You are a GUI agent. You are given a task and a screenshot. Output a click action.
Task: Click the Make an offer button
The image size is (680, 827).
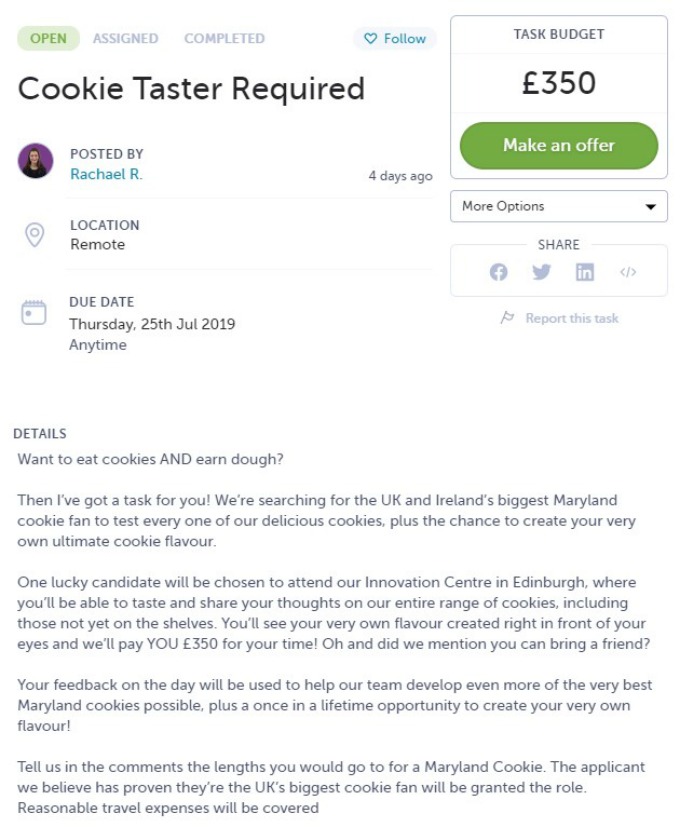[x=559, y=146]
